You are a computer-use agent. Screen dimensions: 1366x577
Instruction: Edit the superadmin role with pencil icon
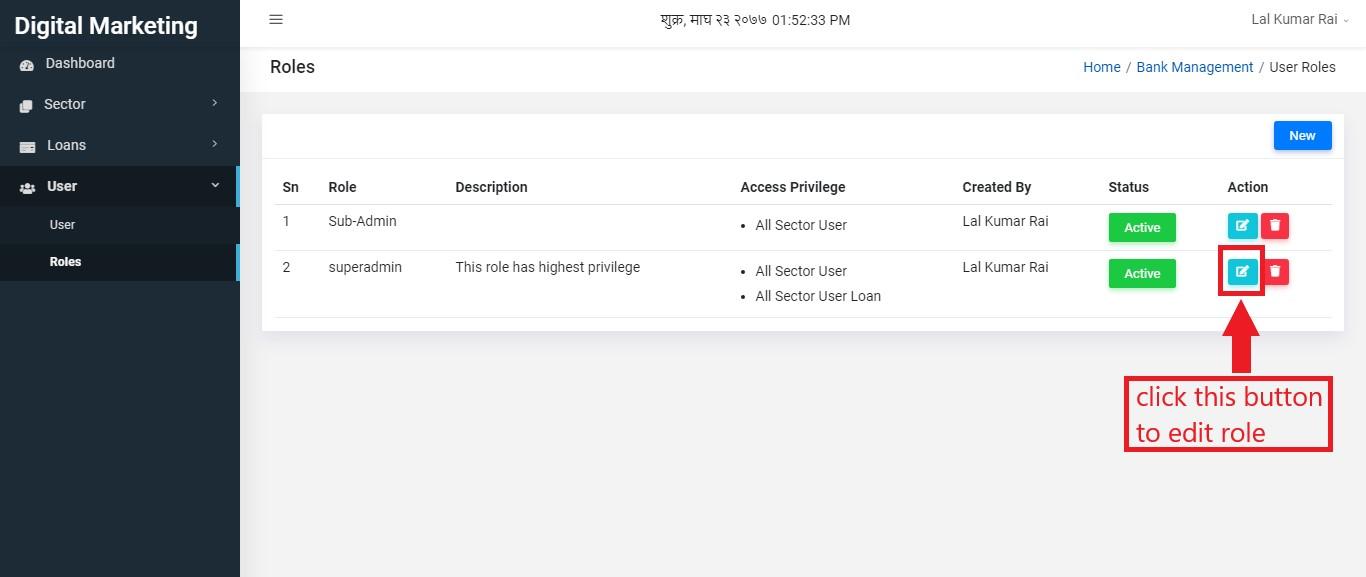(1242, 271)
